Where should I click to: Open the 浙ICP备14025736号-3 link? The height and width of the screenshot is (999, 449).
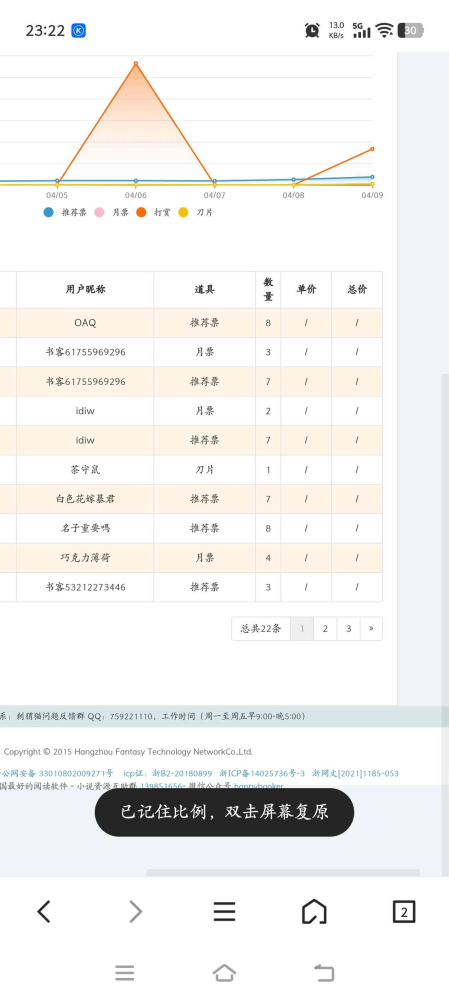[262, 773]
